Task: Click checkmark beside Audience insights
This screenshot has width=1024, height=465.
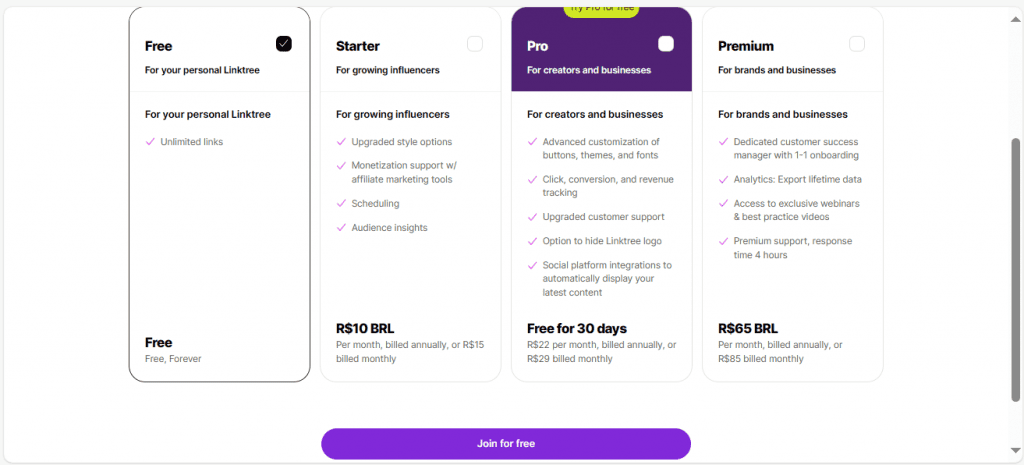Action: (341, 228)
